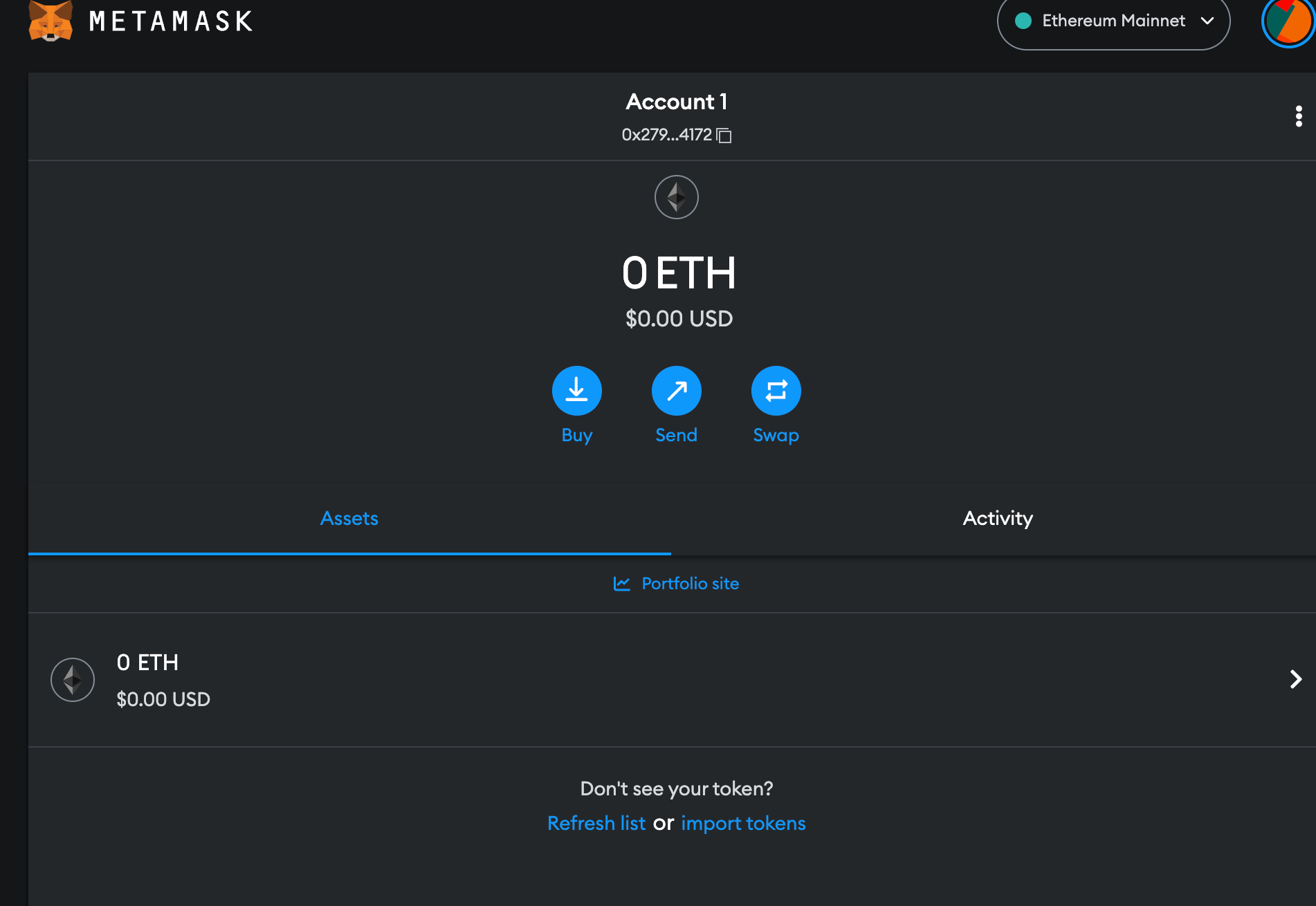The image size is (1316, 906).
Task: Open the Portfolio site link
Action: tap(691, 584)
